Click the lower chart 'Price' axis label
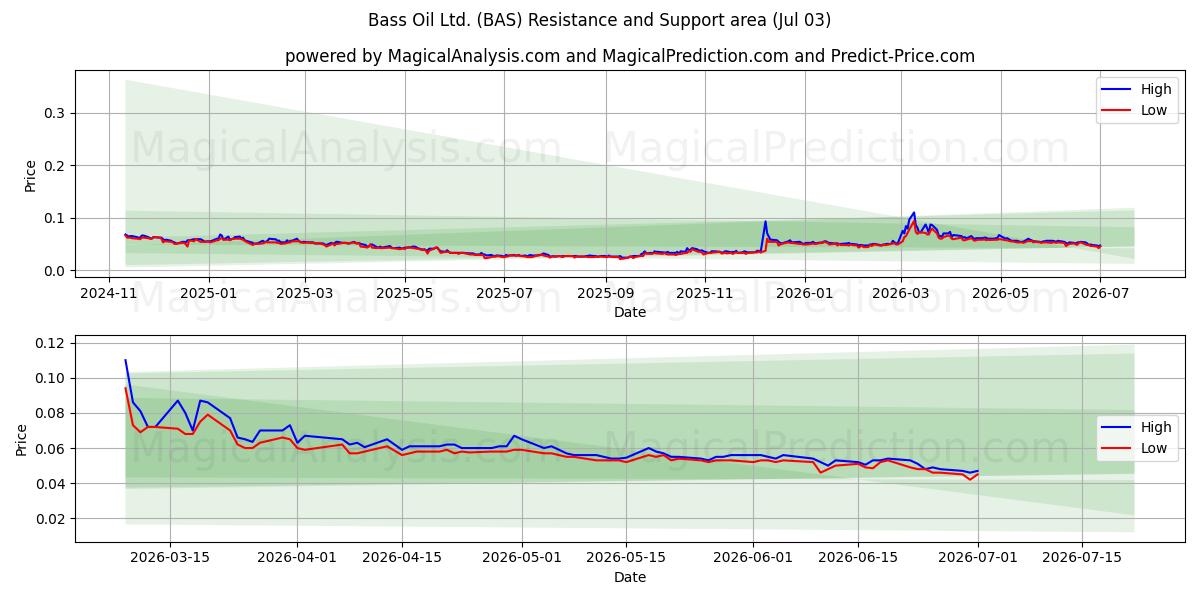Screen dimensions: 1200x600 (22, 439)
